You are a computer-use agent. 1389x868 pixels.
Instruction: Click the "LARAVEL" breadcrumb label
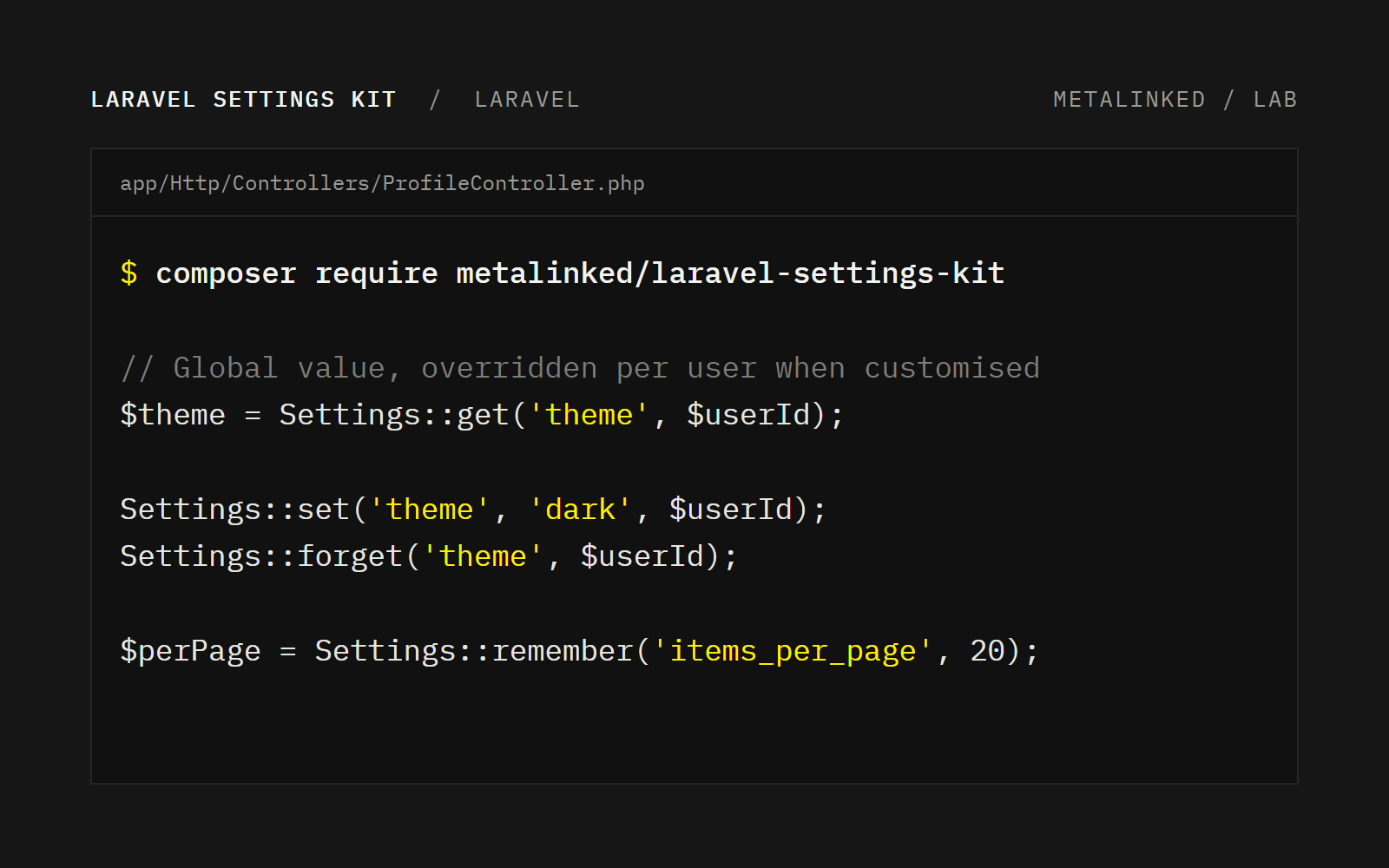pyautogui.click(x=527, y=100)
